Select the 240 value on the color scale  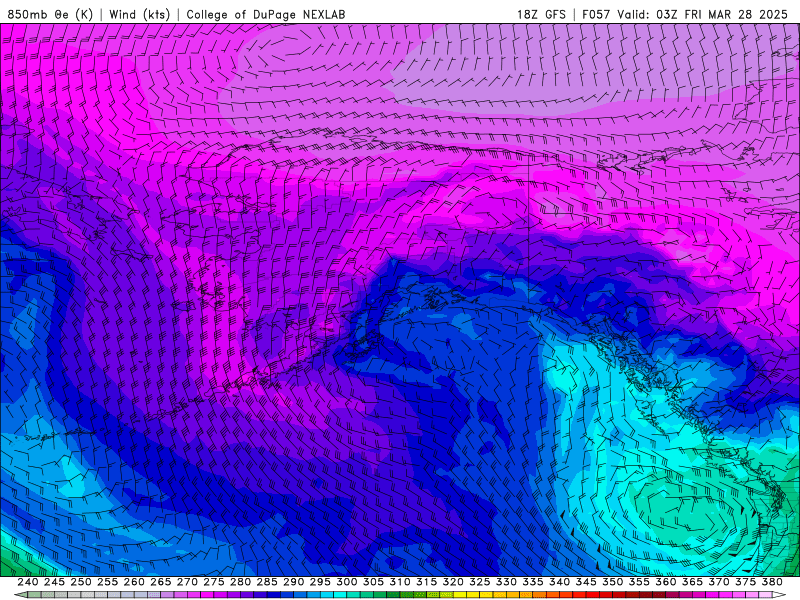tap(28, 582)
